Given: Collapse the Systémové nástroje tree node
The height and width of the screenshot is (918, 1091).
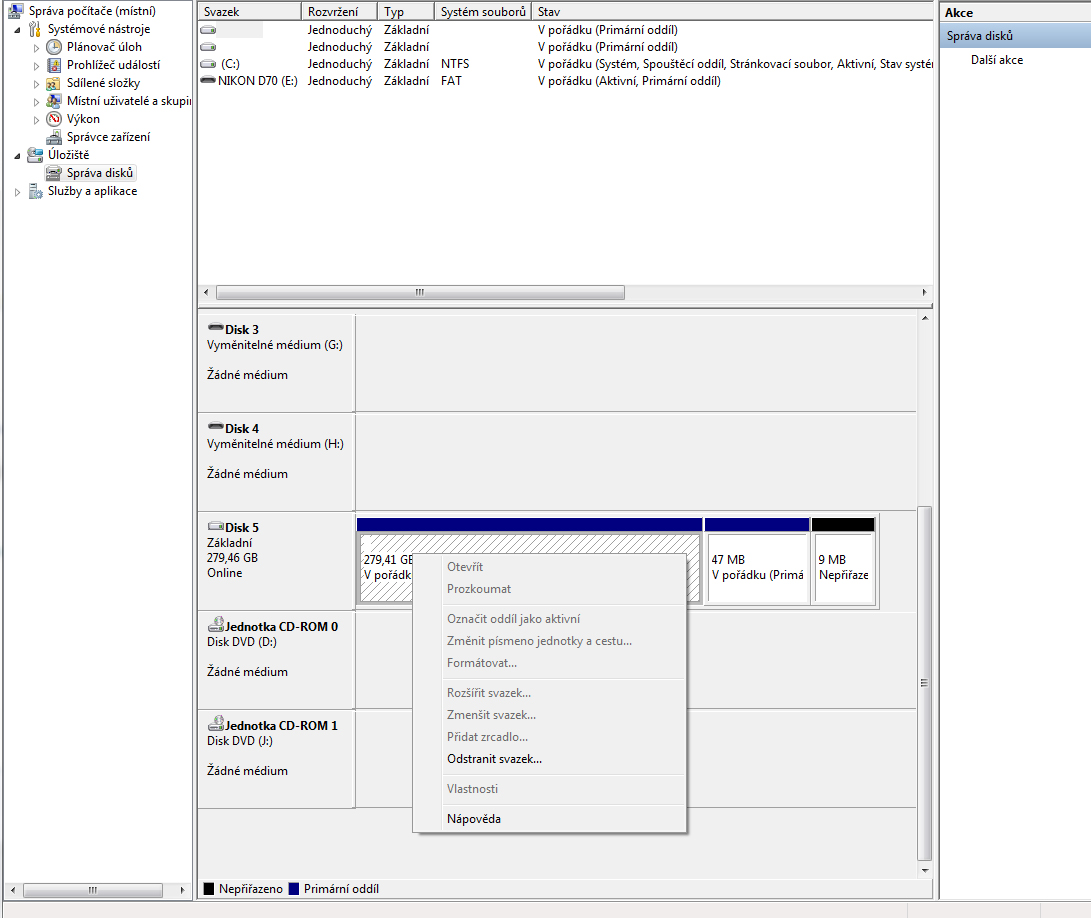Looking at the screenshot, I should pyautogui.click(x=17, y=30).
